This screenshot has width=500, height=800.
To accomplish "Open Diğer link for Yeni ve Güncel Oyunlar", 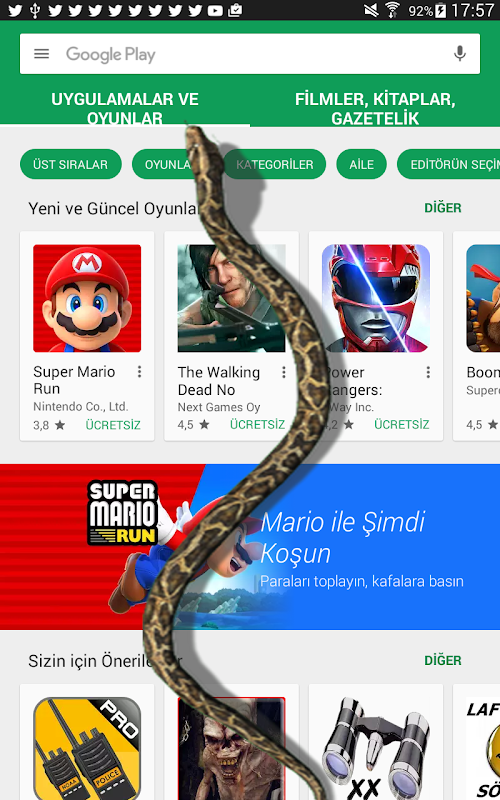I will pyautogui.click(x=442, y=208).
